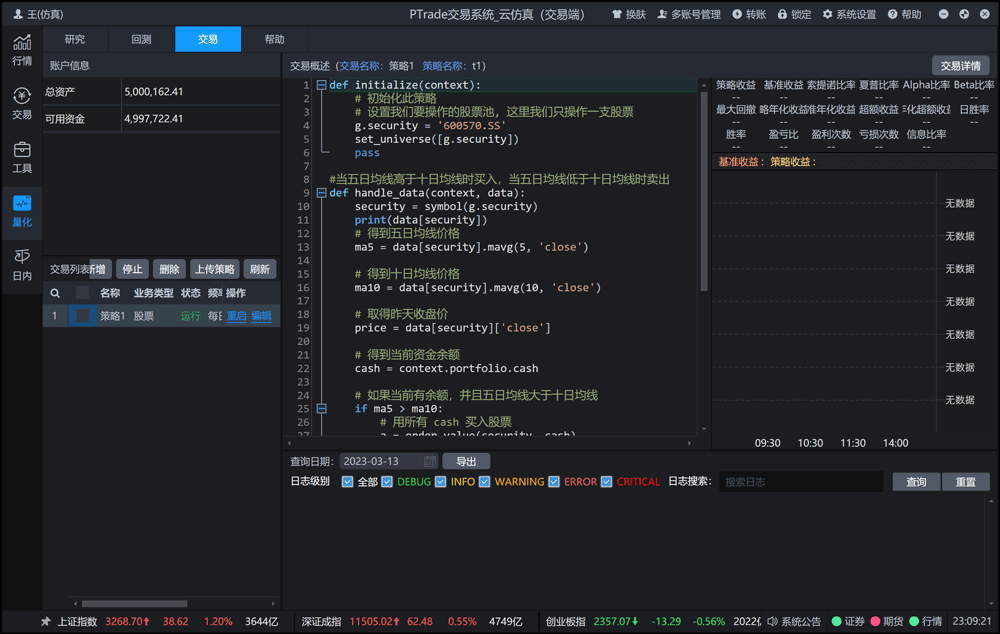Click the code editor scroll-down arrow
The width and height of the screenshot is (1000, 634).
[704, 429]
